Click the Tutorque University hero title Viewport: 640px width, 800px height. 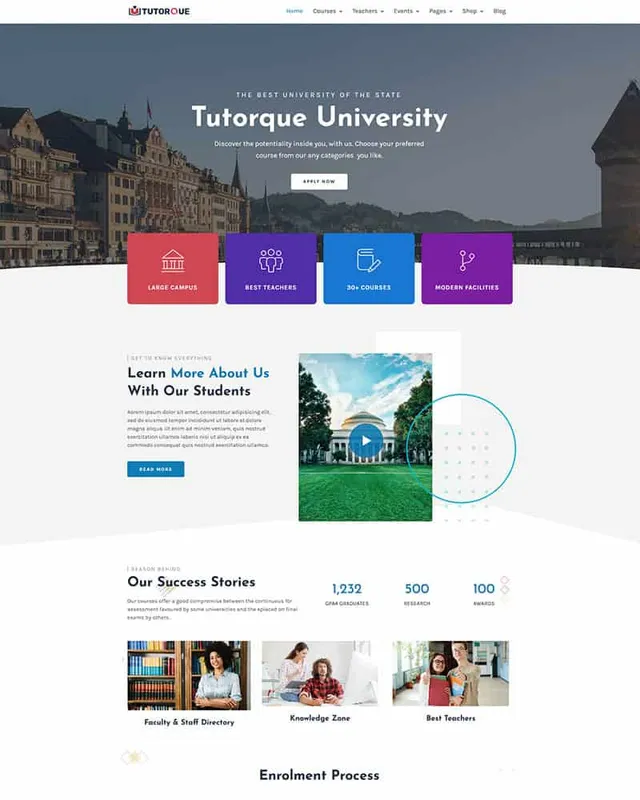[x=319, y=117]
